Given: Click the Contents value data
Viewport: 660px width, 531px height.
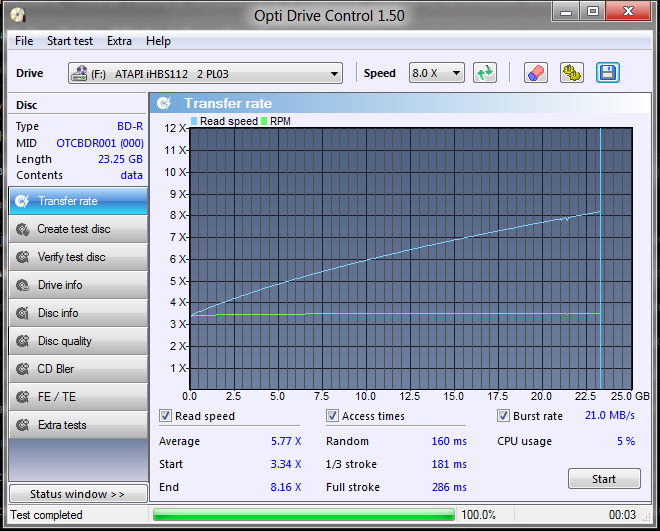Looking at the screenshot, I should [x=131, y=175].
